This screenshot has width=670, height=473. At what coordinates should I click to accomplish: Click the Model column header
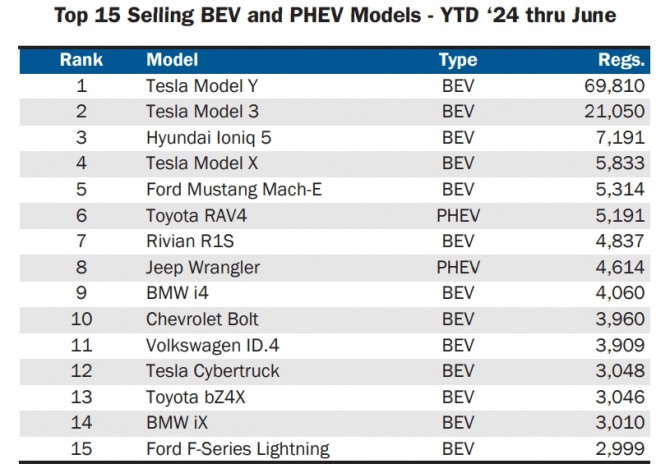(x=172, y=59)
